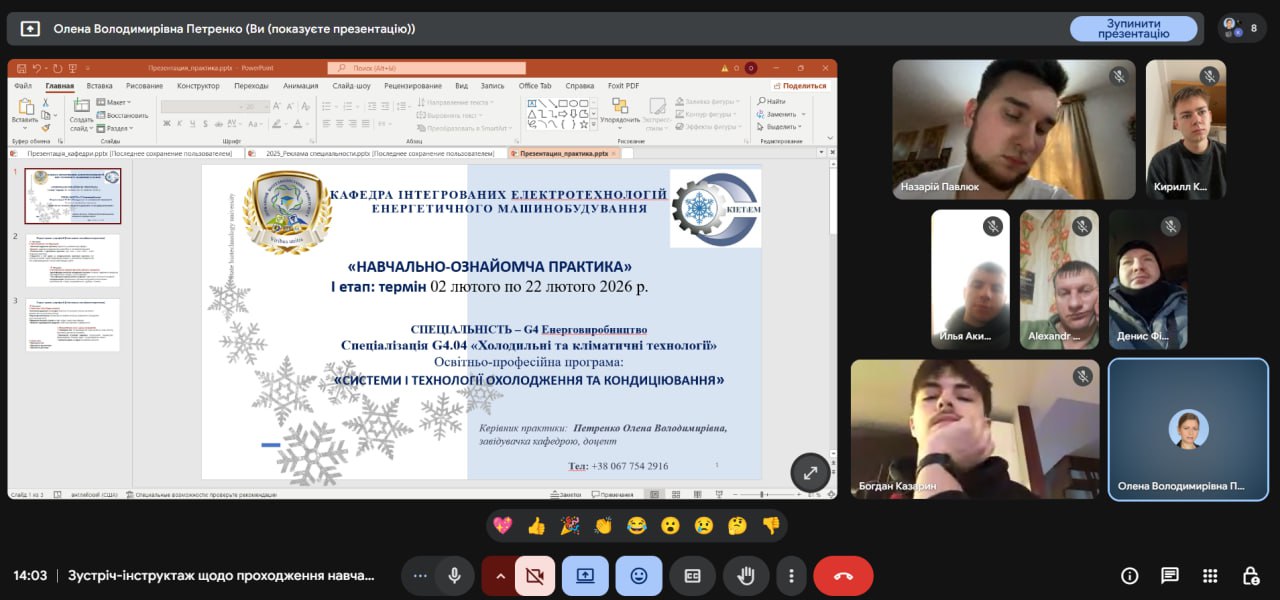Raise hand in the meeting
This screenshot has height=600, width=1280.
click(x=745, y=576)
